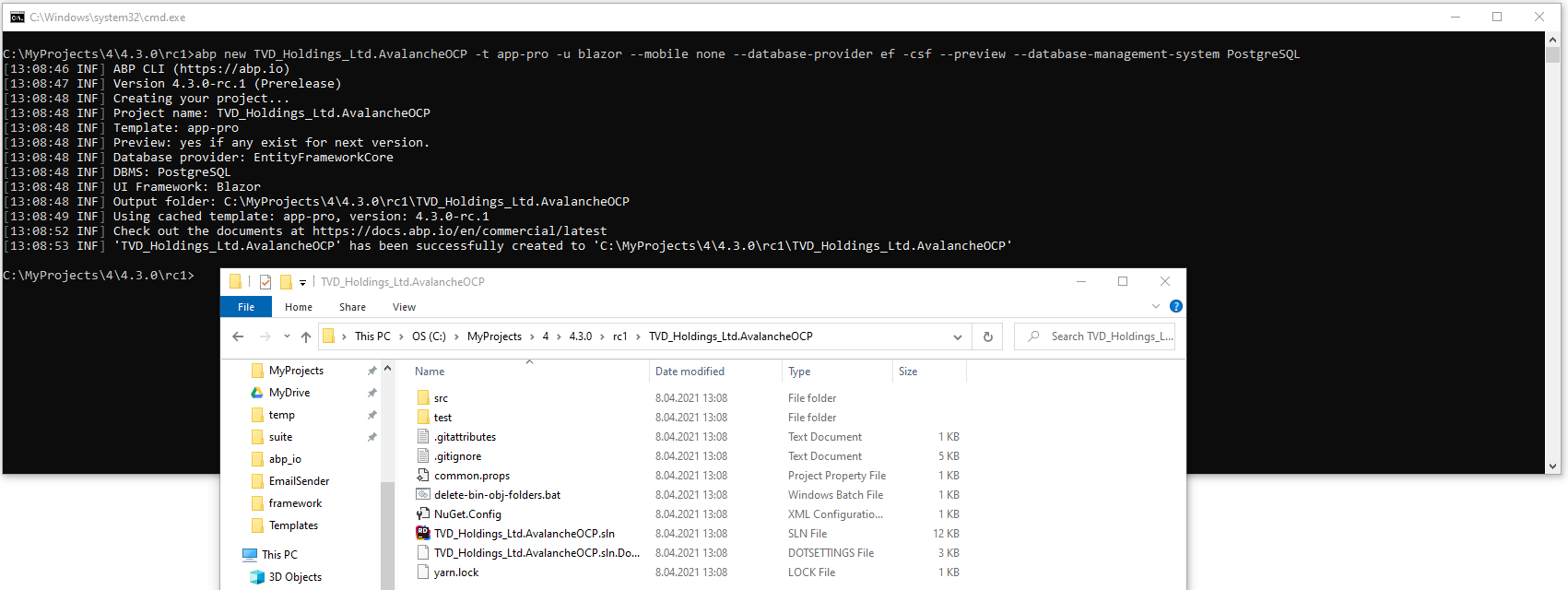Expand the address bar history dropdown

click(957, 336)
